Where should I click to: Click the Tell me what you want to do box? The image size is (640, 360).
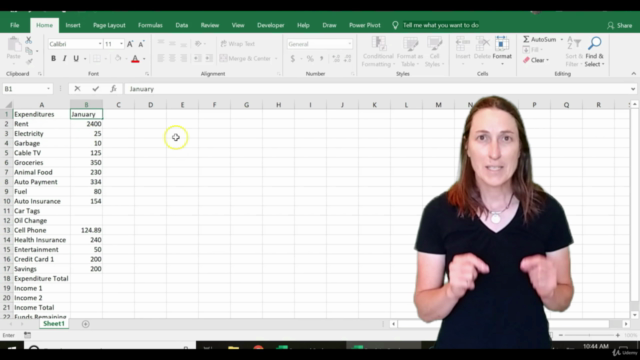[x=440, y=25]
